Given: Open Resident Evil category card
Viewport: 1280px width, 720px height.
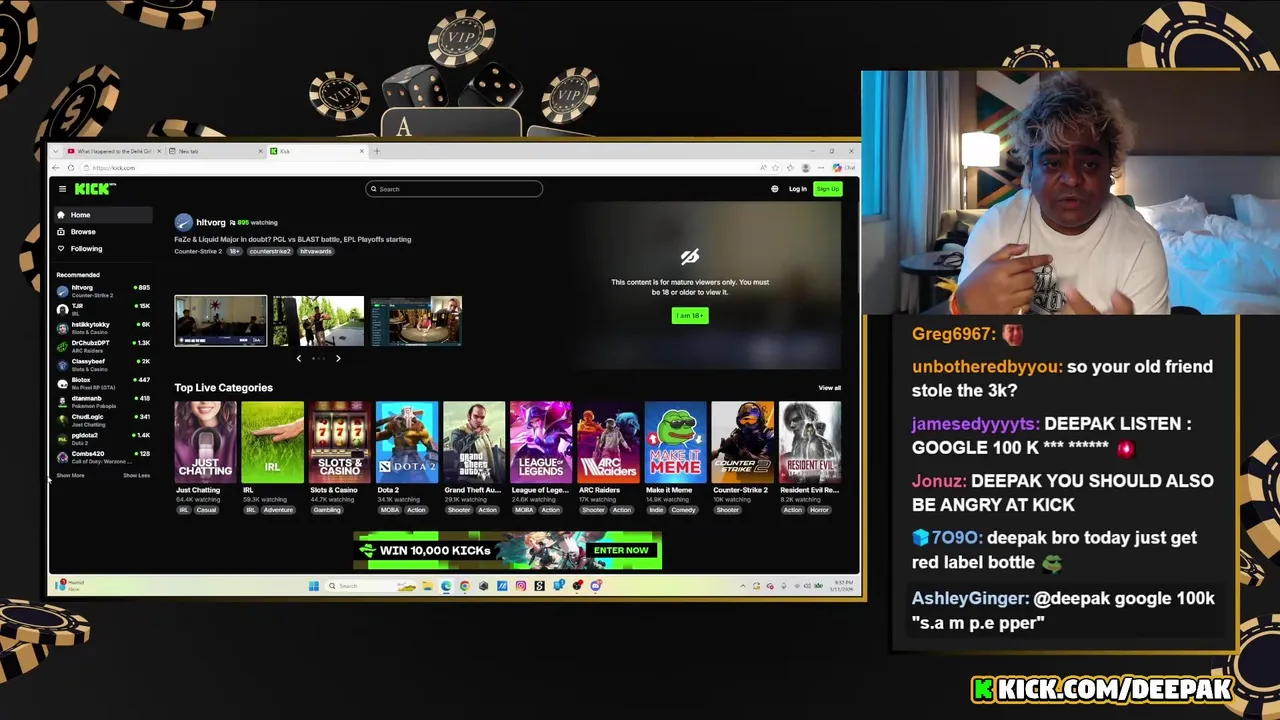Looking at the screenshot, I should [810, 442].
